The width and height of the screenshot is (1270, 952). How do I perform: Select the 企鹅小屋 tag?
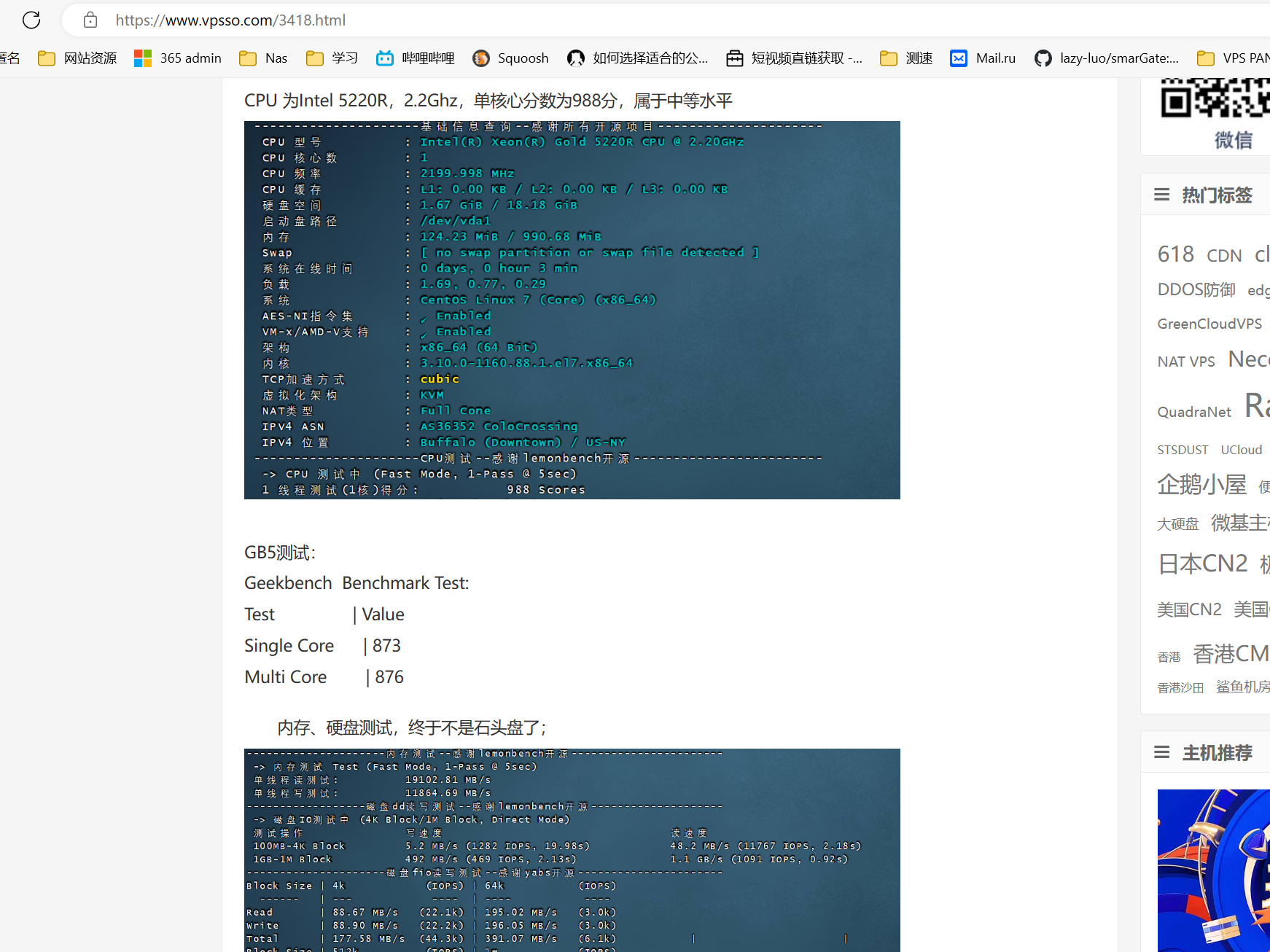(x=1201, y=485)
